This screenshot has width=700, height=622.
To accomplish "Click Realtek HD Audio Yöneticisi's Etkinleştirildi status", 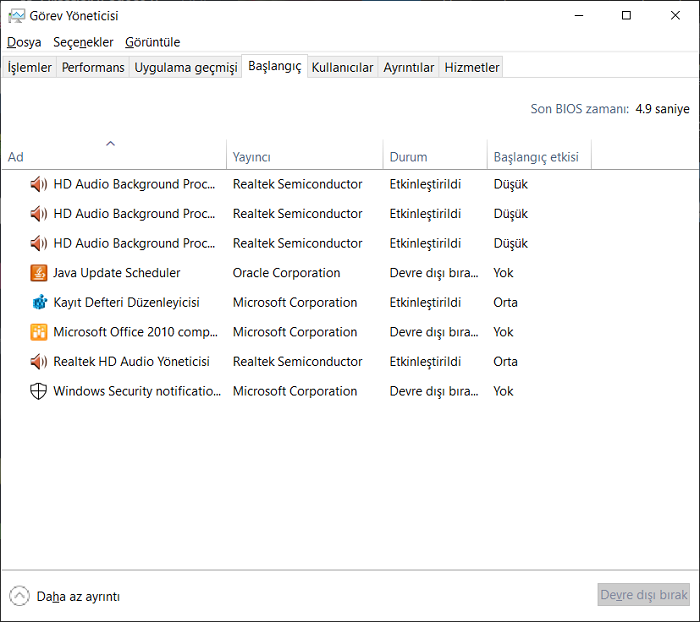I will pyautogui.click(x=425, y=362).
